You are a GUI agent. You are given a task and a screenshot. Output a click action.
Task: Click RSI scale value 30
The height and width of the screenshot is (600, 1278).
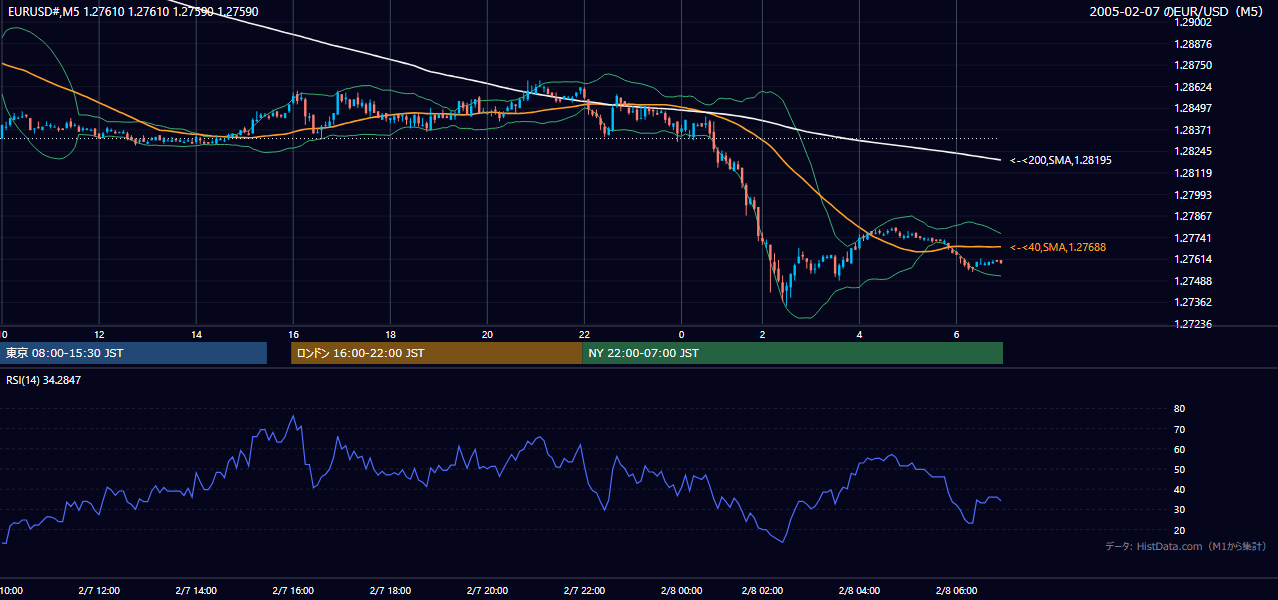point(1179,509)
